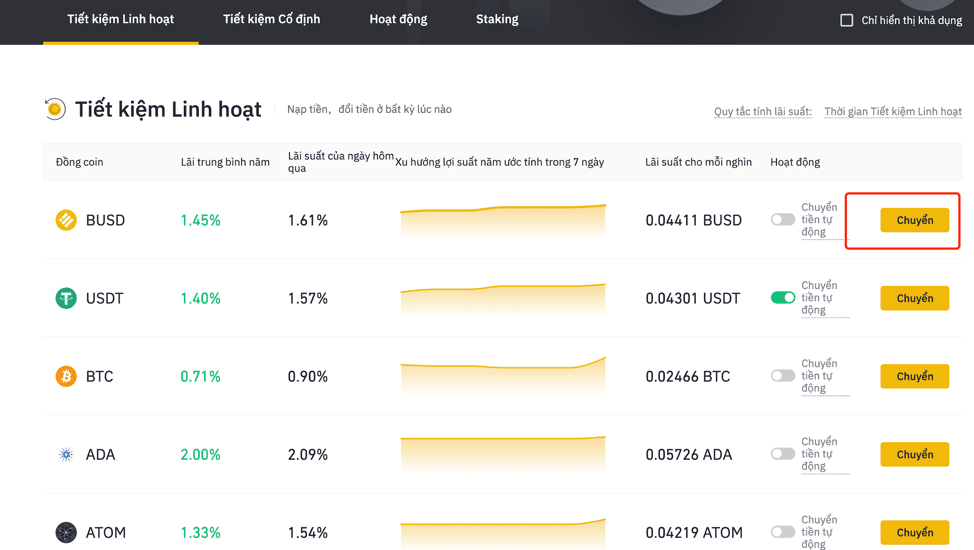This screenshot has height=550, width=974.
Task: Click the Tiết kiệm Linh hoạt heading icon
Action: pyautogui.click(x=55, y=109)
